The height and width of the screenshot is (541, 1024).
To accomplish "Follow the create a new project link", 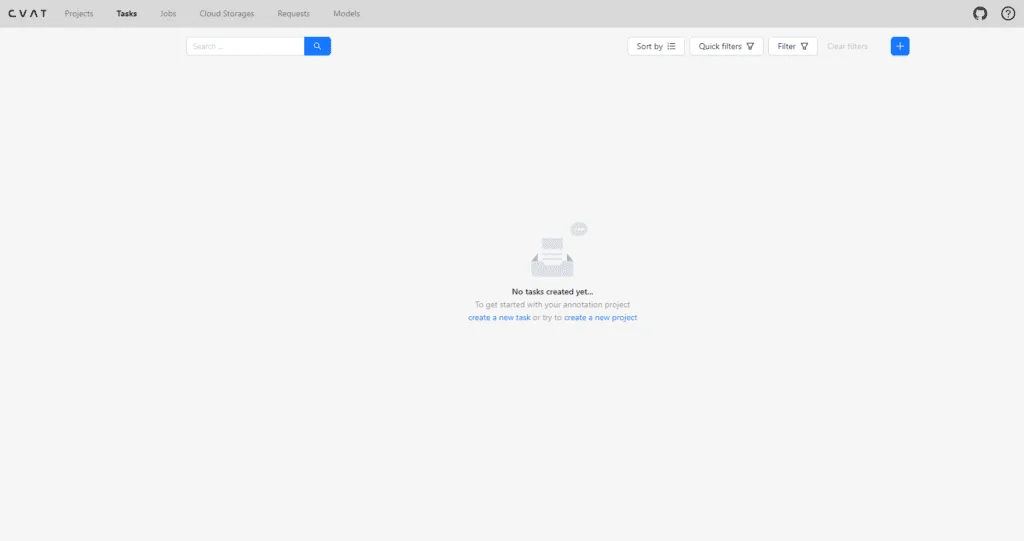I will pos(600,318).
